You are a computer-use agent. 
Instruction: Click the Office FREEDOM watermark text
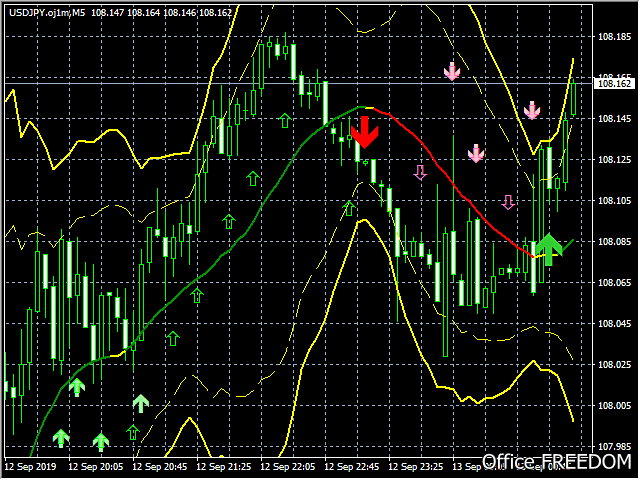click(557, 461)
